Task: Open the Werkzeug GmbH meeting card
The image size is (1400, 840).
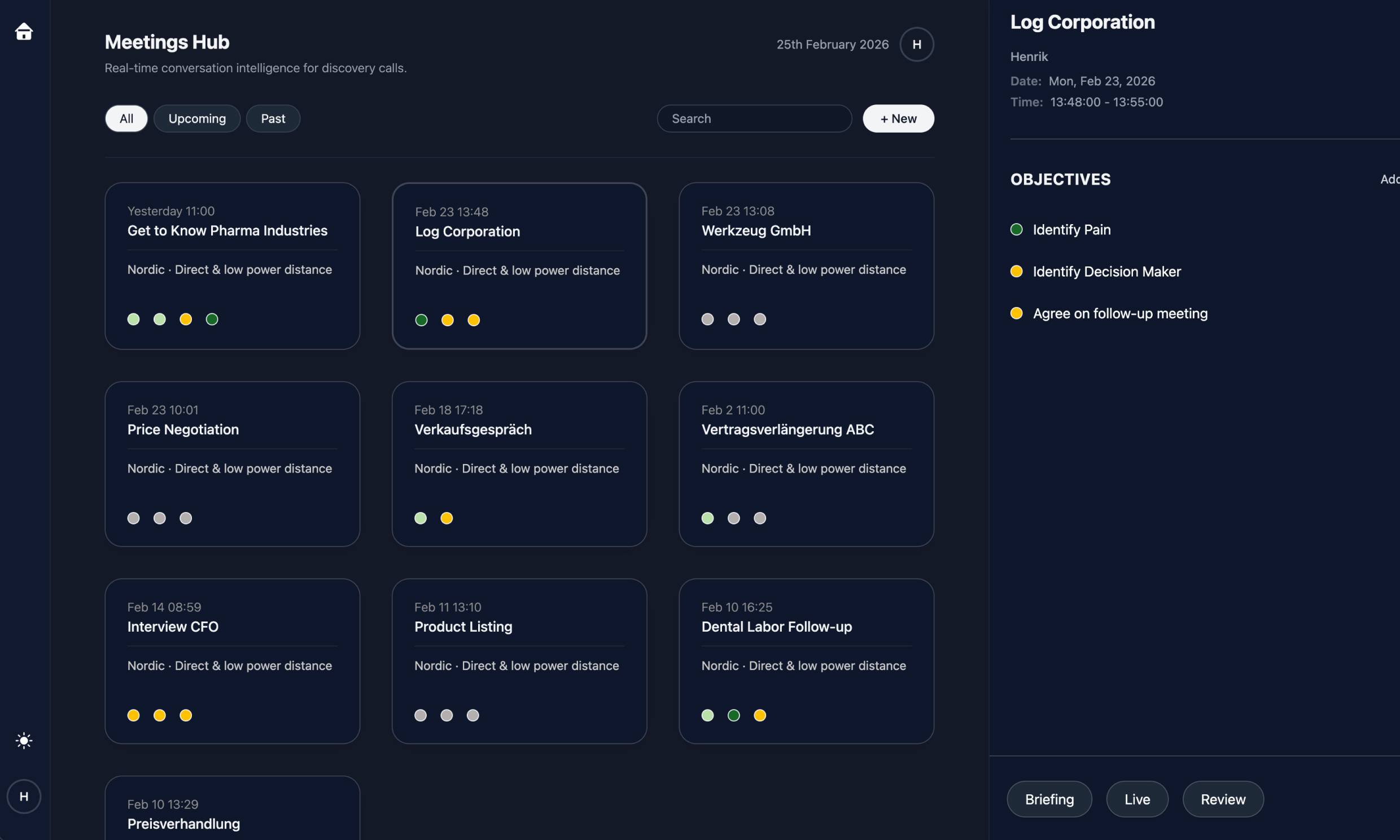Action: coord(806,265)
